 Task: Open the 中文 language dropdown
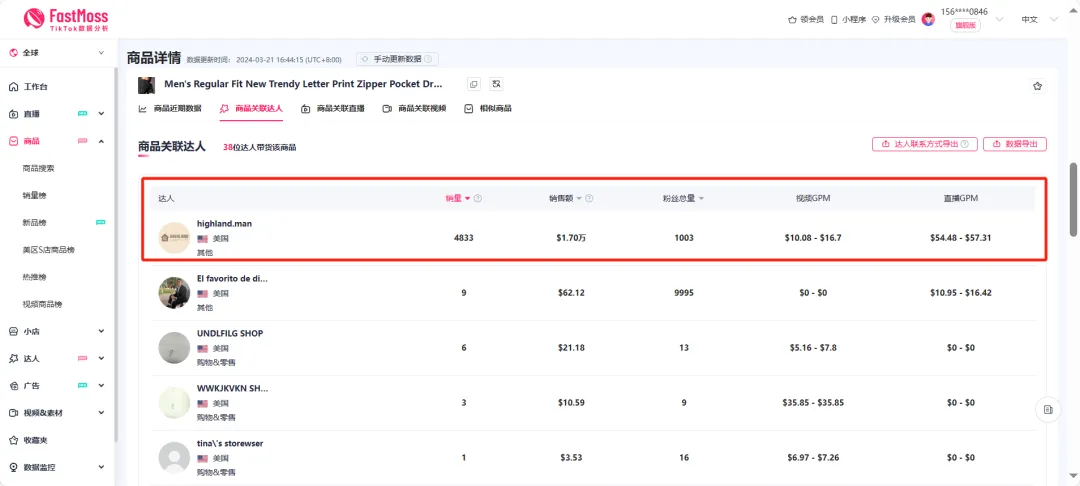1038,19
